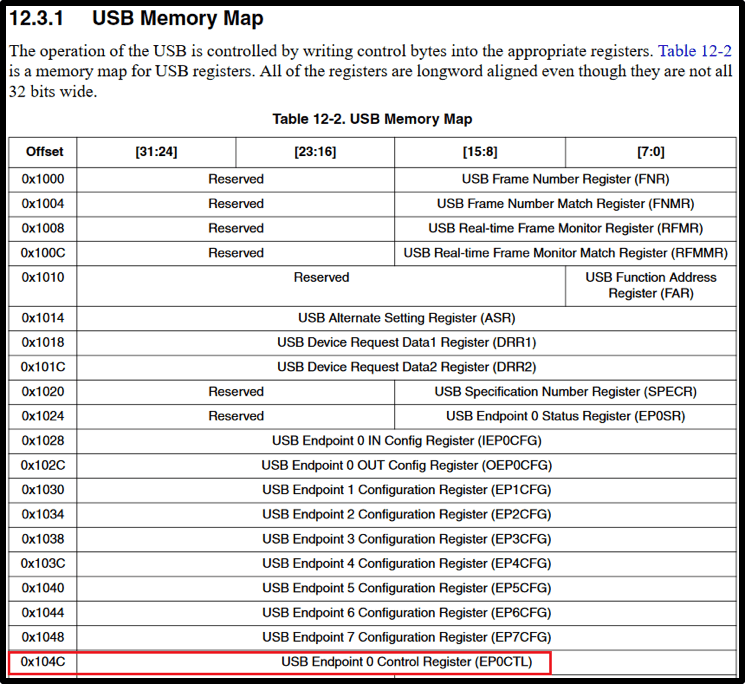Select offset cell 0x104C
This screenshot has height=684, width=745.
43,662
